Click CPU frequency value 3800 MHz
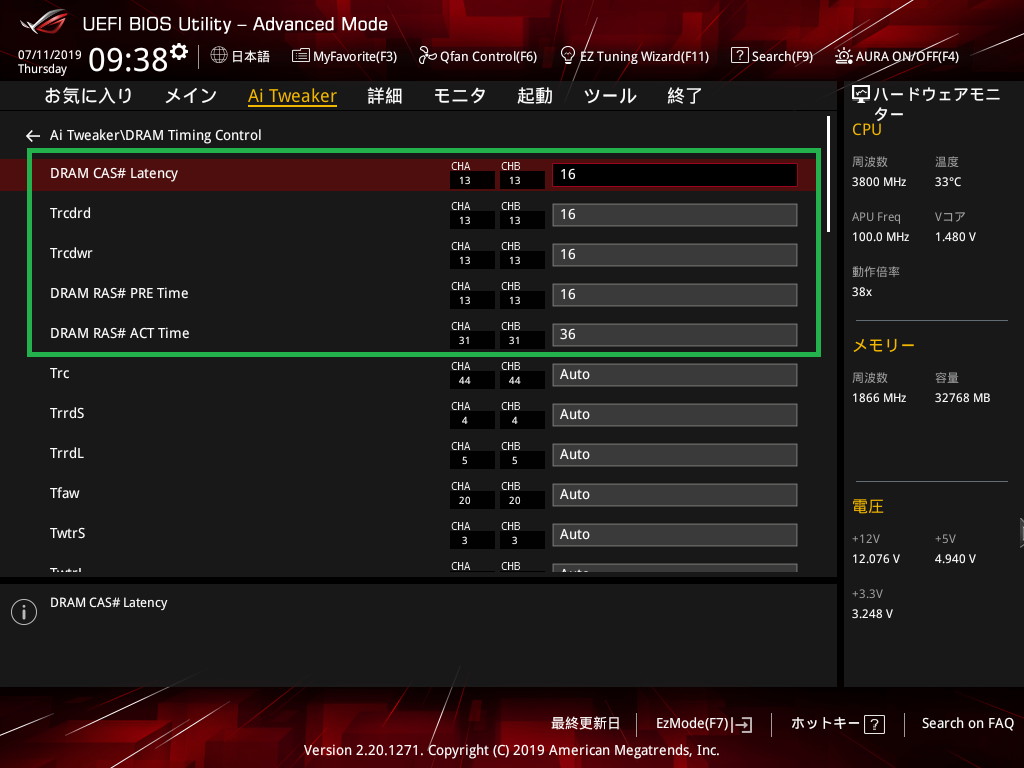This screenshot has width=1024, height=768. click(878, 182)
